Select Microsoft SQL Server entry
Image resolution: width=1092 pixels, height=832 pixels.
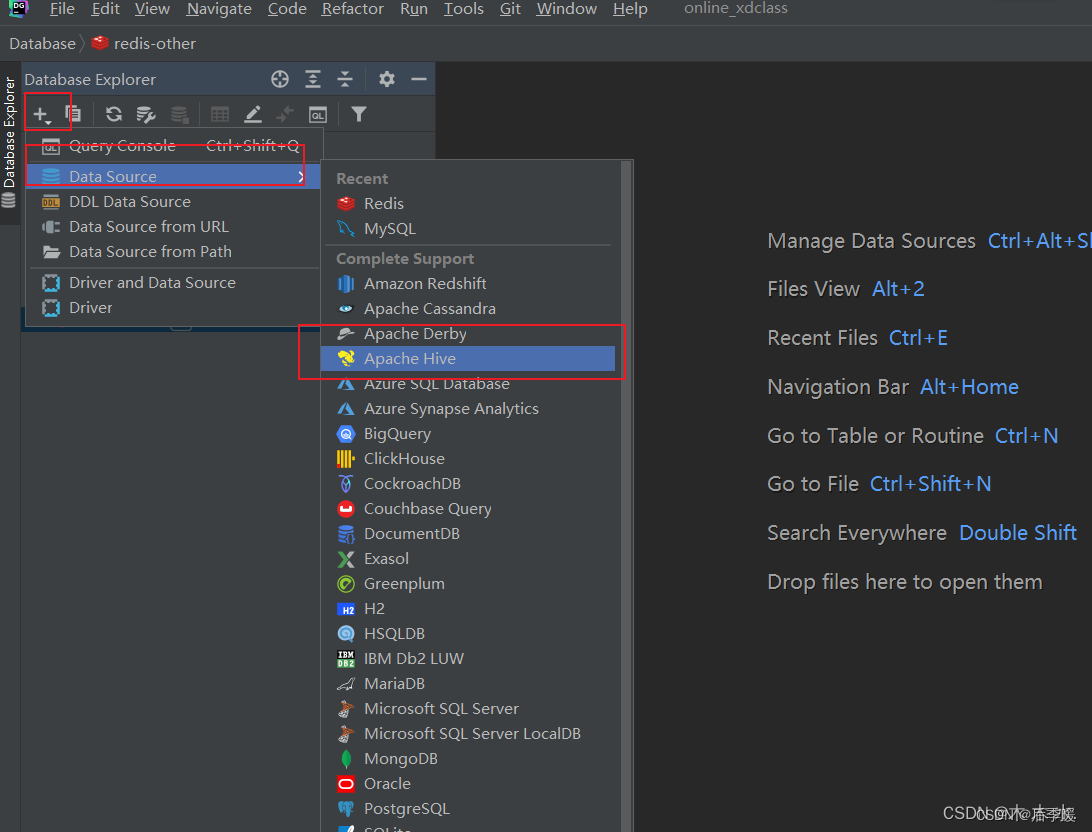pyautogui.click(x=468, y=709)
